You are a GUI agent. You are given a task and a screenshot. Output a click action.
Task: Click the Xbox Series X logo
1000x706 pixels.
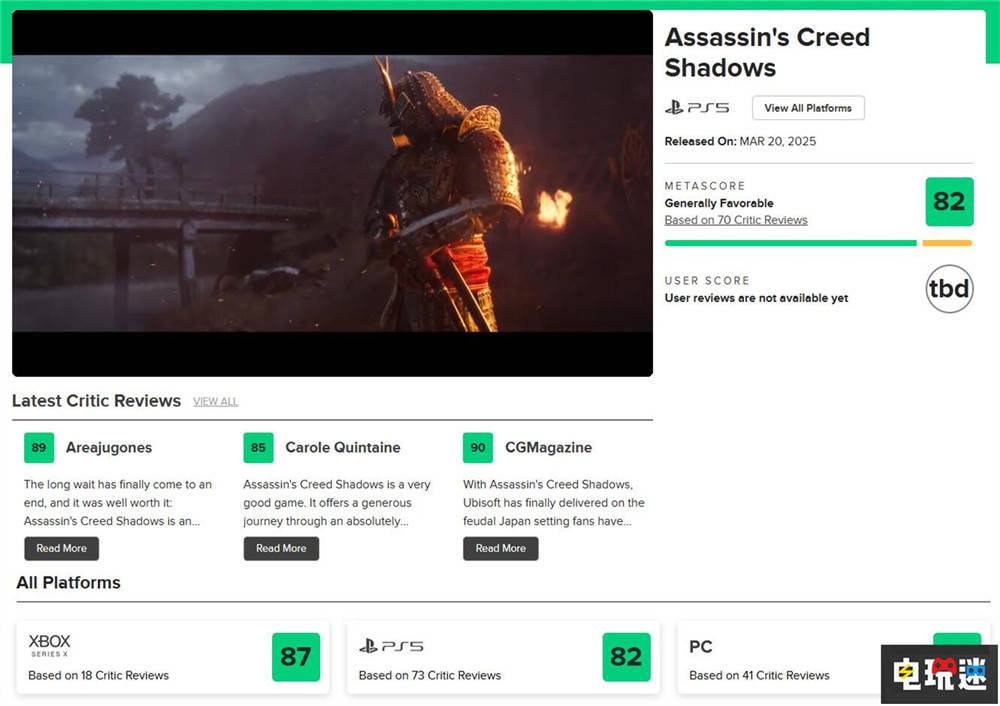49,645
